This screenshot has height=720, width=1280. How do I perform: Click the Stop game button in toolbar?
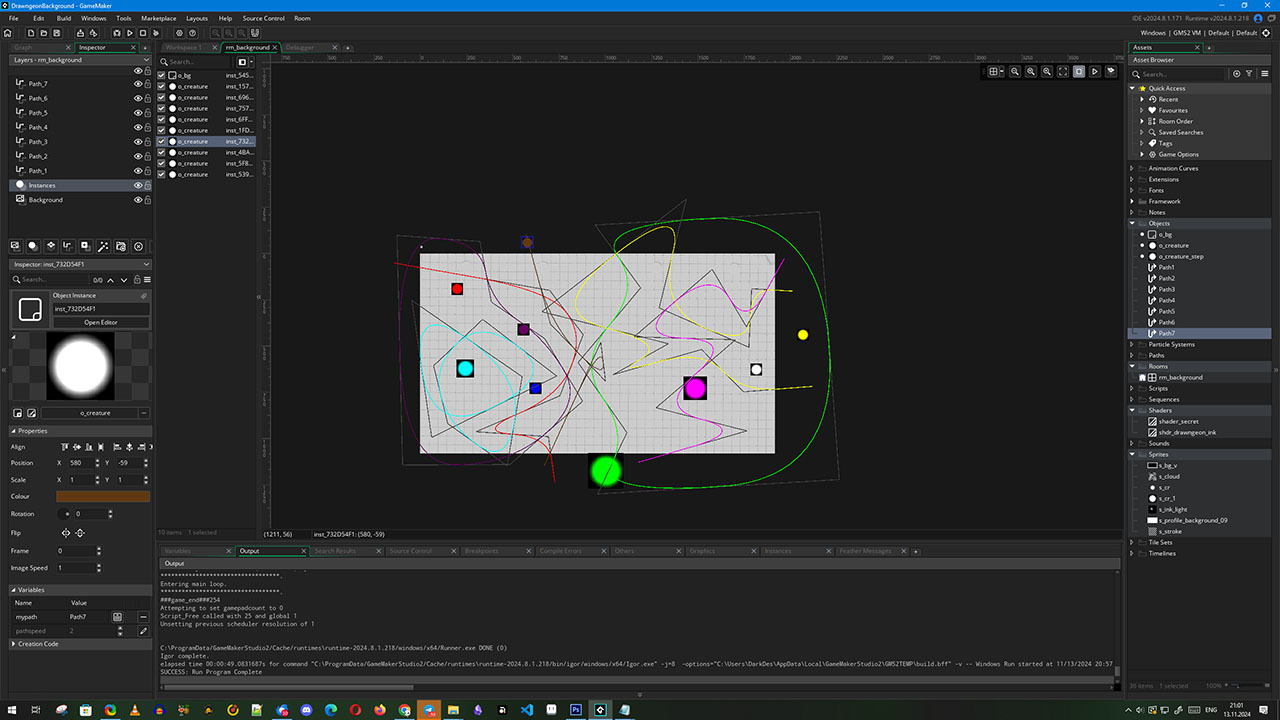[143, 33]
